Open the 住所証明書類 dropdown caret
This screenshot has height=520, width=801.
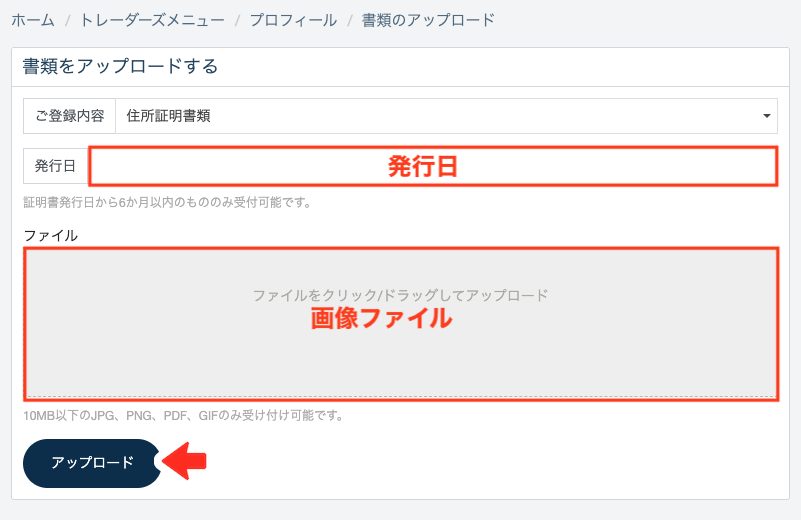coord(767,116)
